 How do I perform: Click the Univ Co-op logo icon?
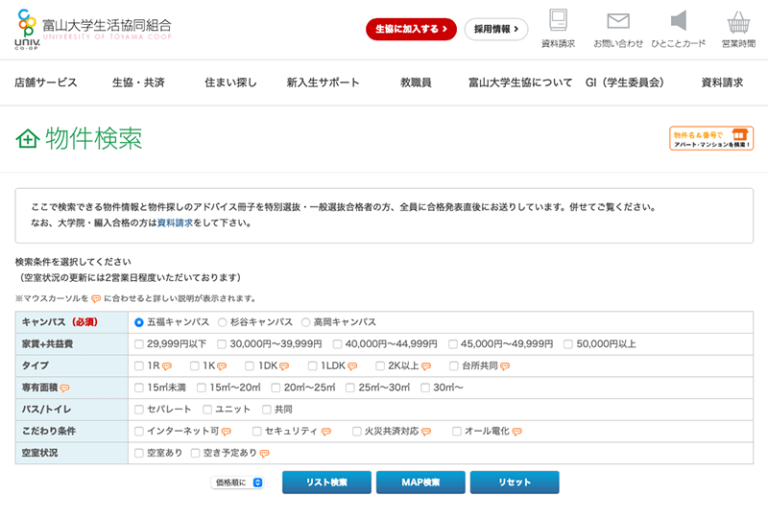click(27, 29)
